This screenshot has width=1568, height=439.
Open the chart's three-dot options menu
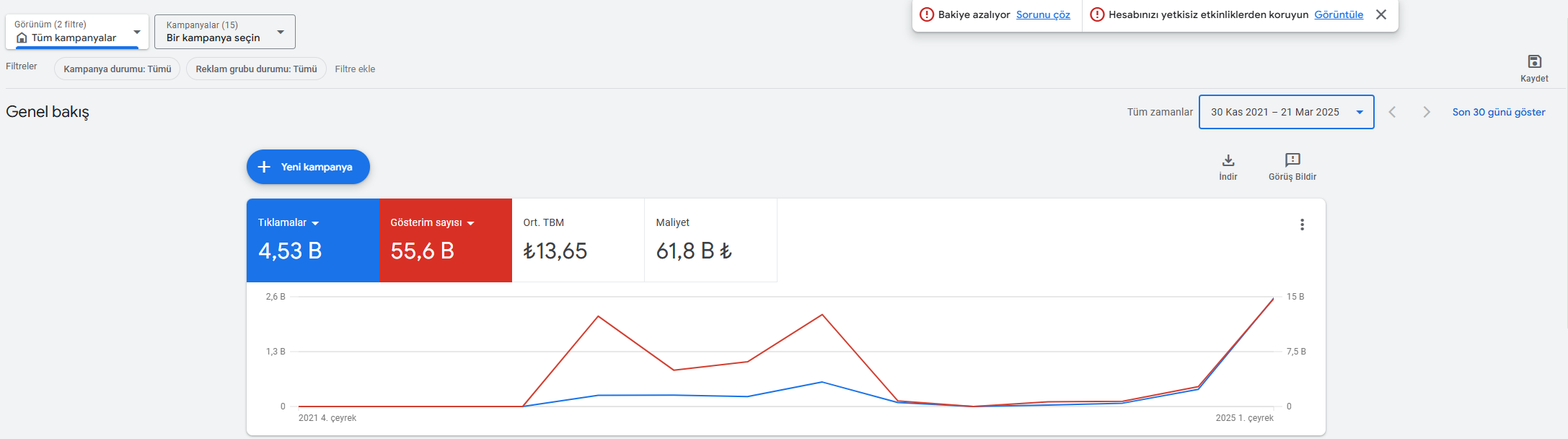pos(1302,225)
